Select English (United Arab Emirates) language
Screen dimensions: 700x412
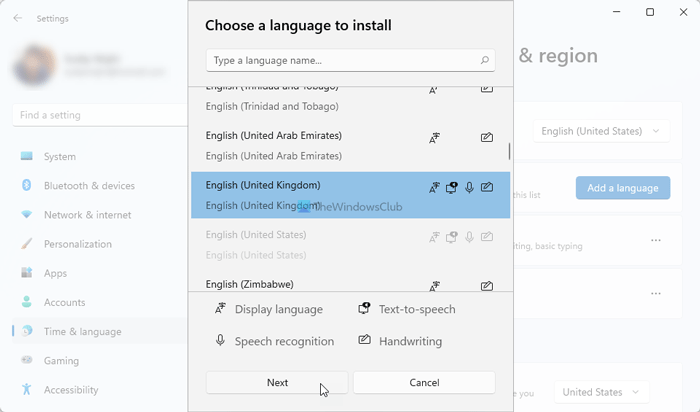point(274,136)
